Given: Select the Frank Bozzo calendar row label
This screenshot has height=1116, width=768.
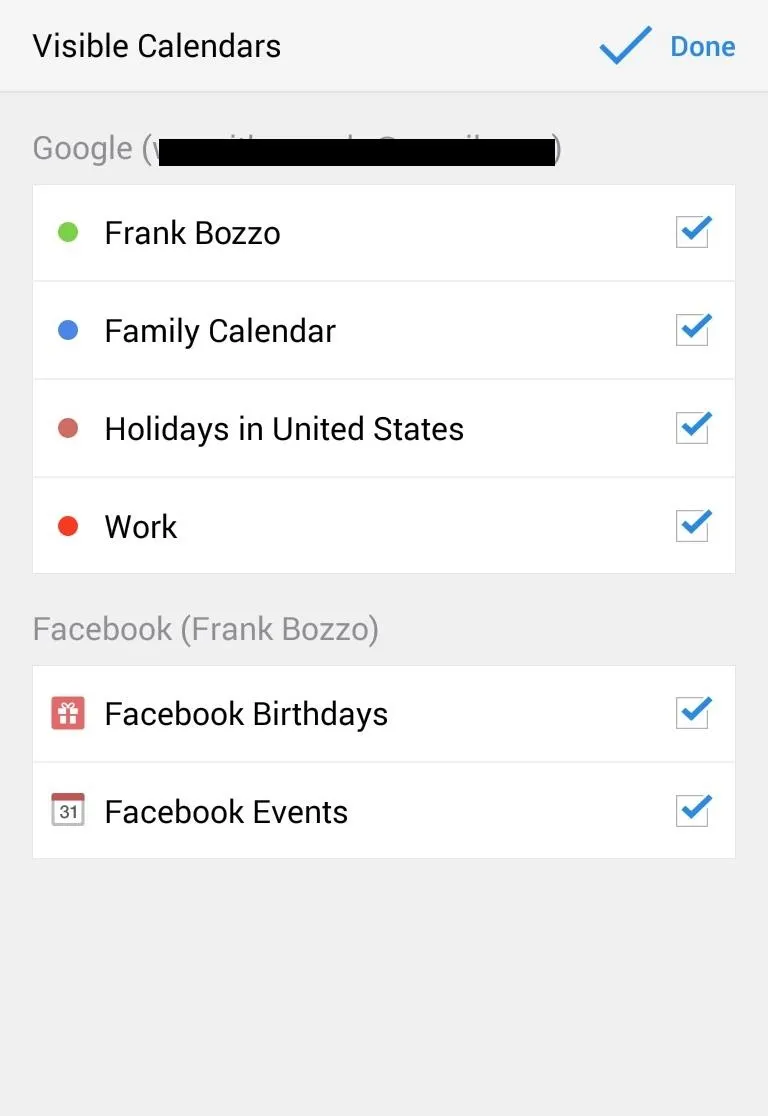Looking at the screenshot, I should [192, 233].
